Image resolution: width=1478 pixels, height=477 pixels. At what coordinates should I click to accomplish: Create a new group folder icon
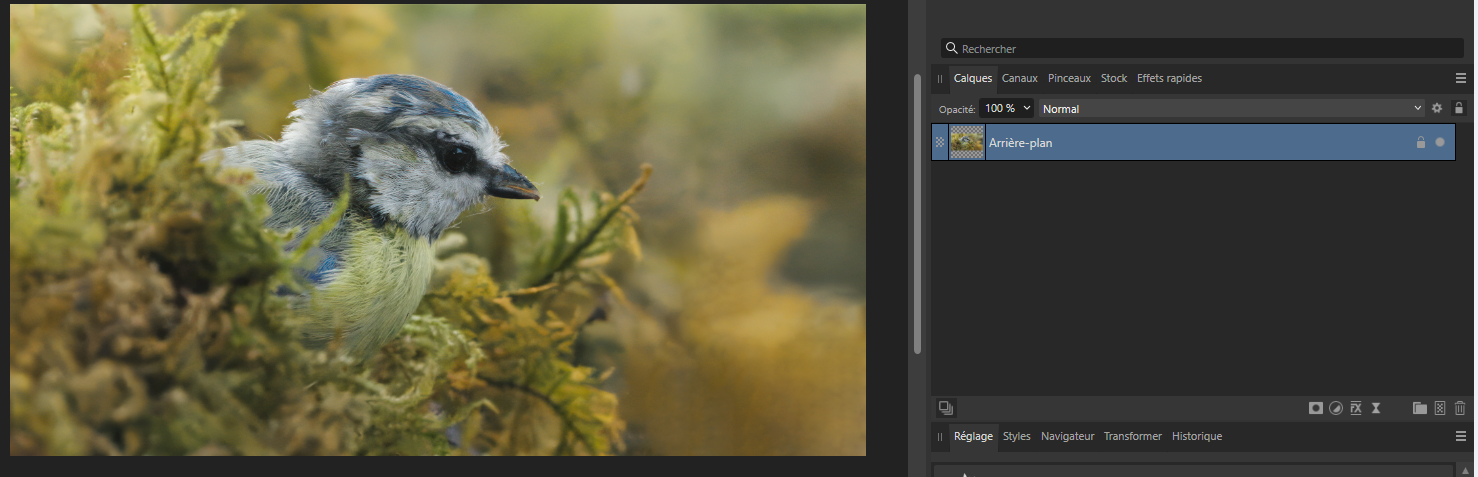click(1420, 408)
